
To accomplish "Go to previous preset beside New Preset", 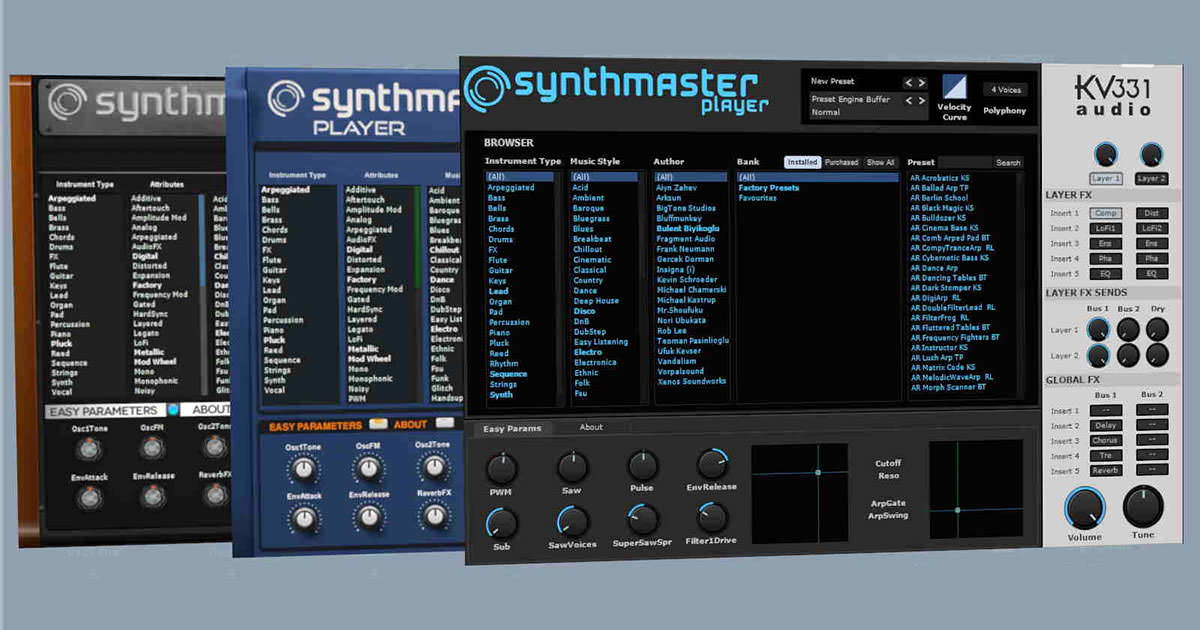I will (909, 82).
